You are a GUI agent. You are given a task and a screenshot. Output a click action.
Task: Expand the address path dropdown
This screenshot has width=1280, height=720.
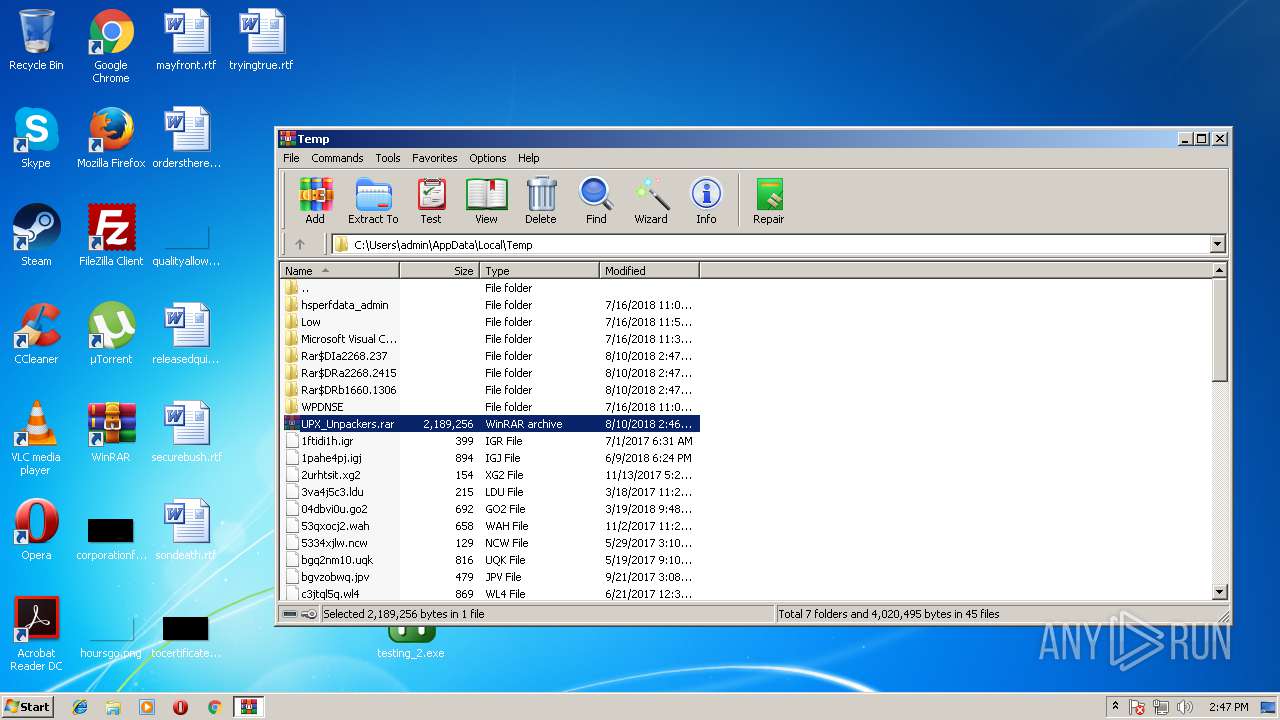click(x=1217, y=244)
